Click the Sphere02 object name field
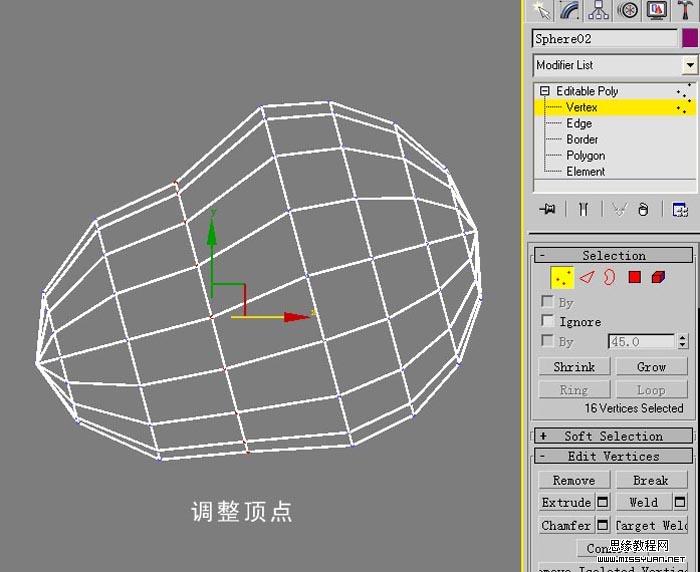Screen dimensions: 700x572 [x=605, y=39]
